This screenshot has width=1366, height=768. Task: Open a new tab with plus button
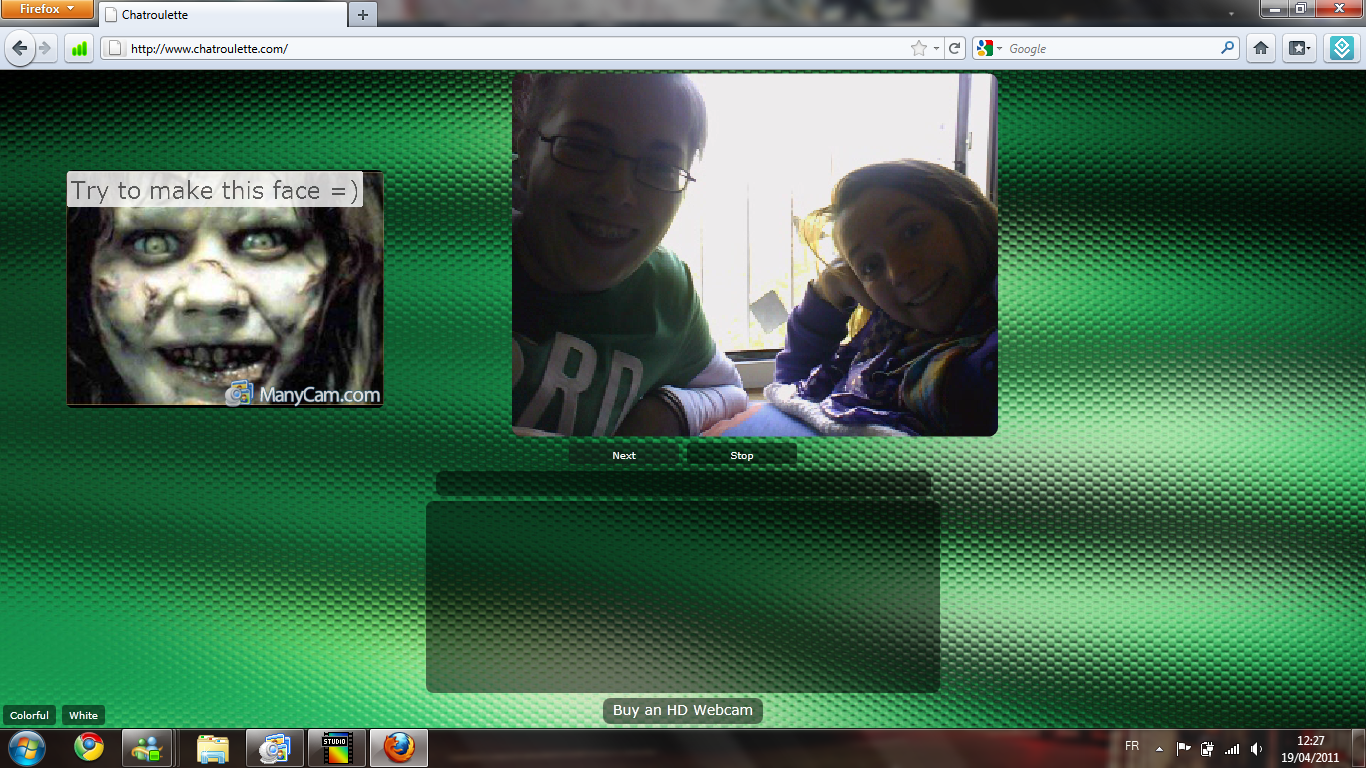coord(363,15)
